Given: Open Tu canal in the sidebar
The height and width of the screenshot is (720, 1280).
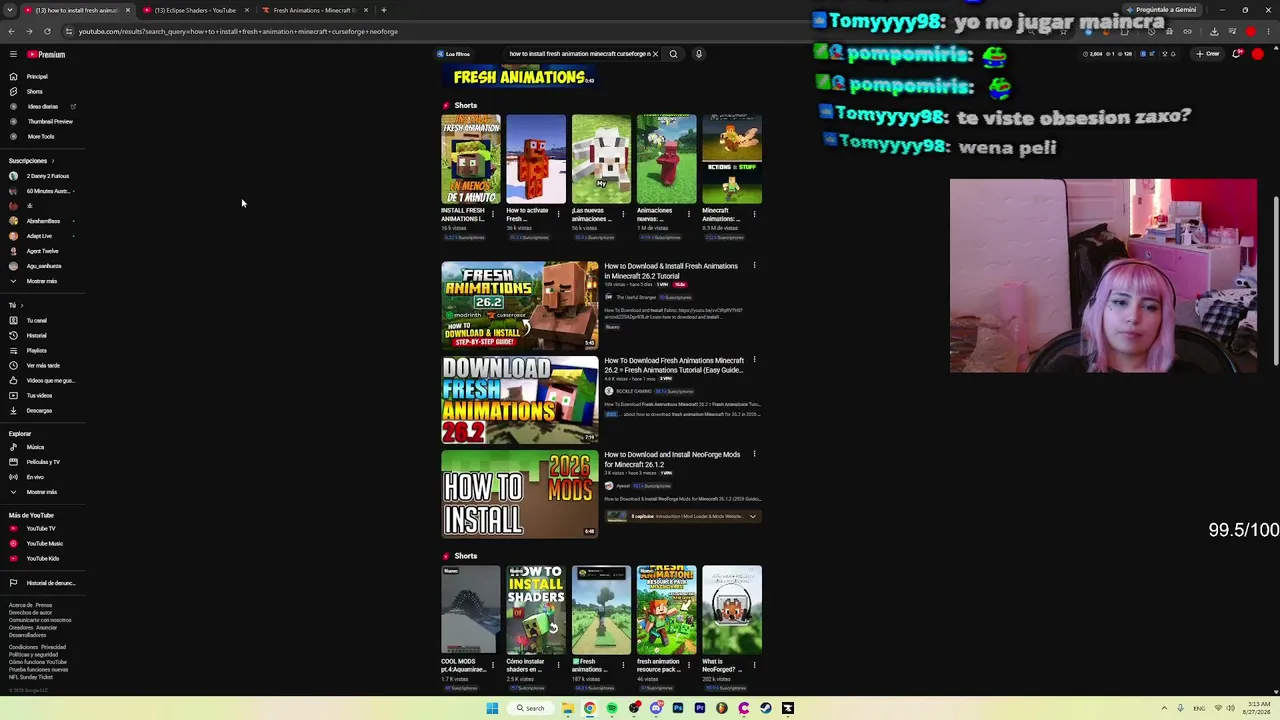Looking at the screenshot, I should pyautogui.click(x=36, y=320).
